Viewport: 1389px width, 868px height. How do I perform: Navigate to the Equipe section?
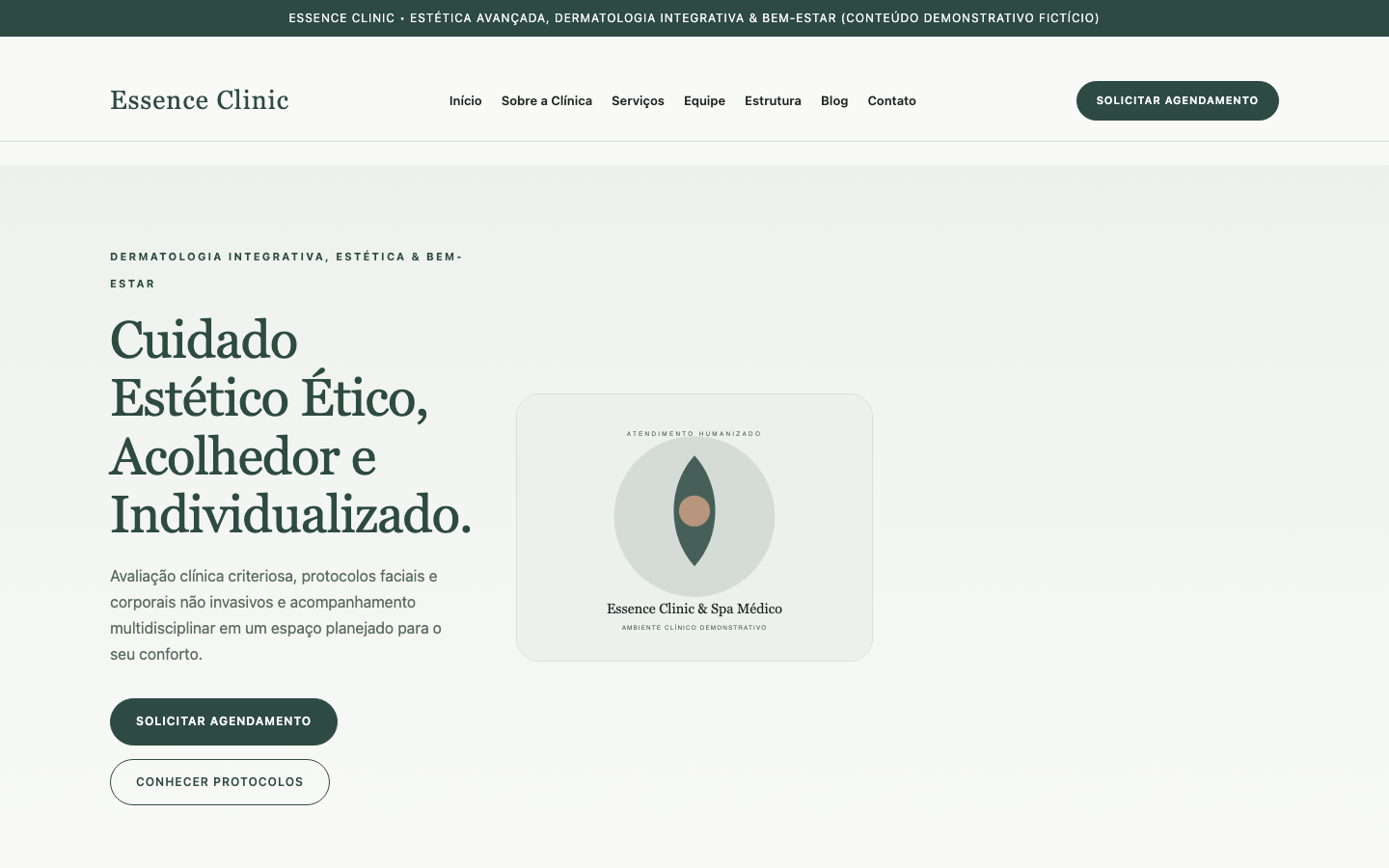704,100
